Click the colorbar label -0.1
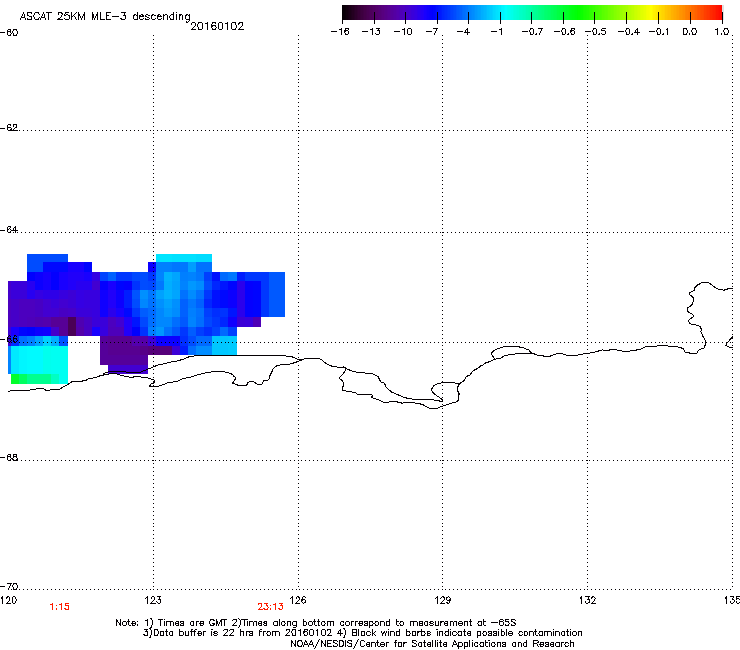Screen dimensions: 740x650 tap(659, 32)
